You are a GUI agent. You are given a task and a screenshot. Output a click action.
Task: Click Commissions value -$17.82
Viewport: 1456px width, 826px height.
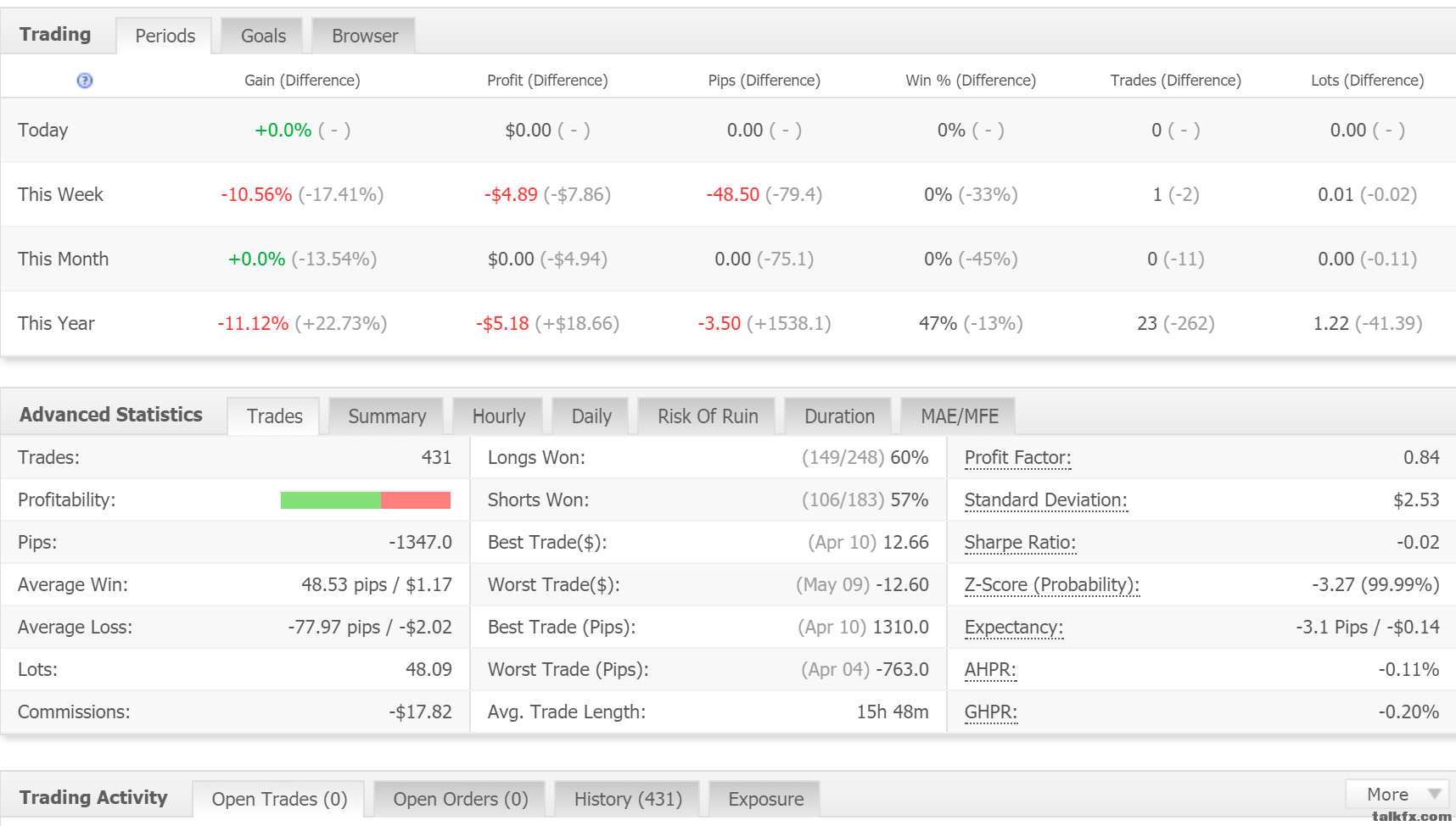(420, 712)
